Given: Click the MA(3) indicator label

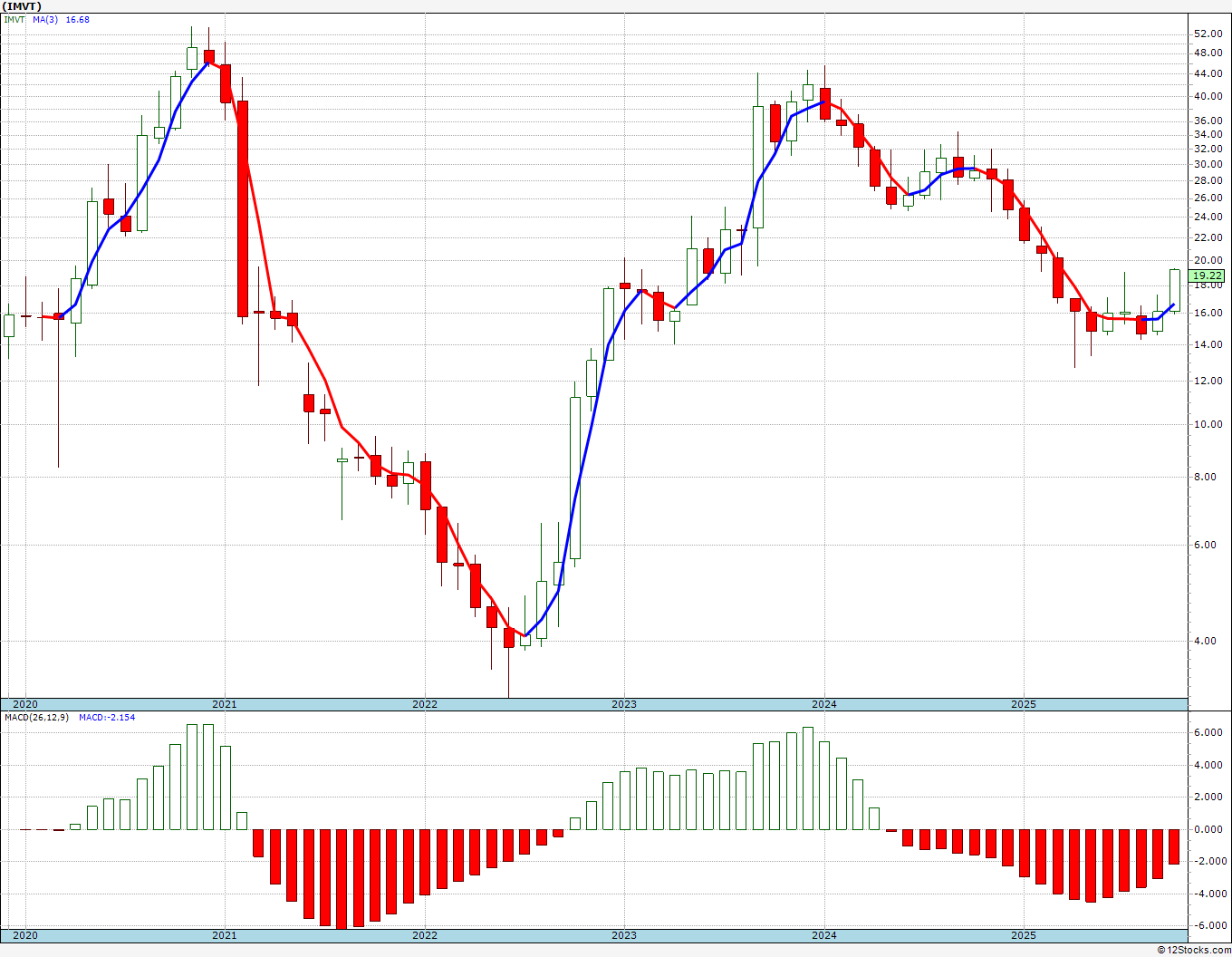Looking at the screenshot, I should click(x=45, y=19).
